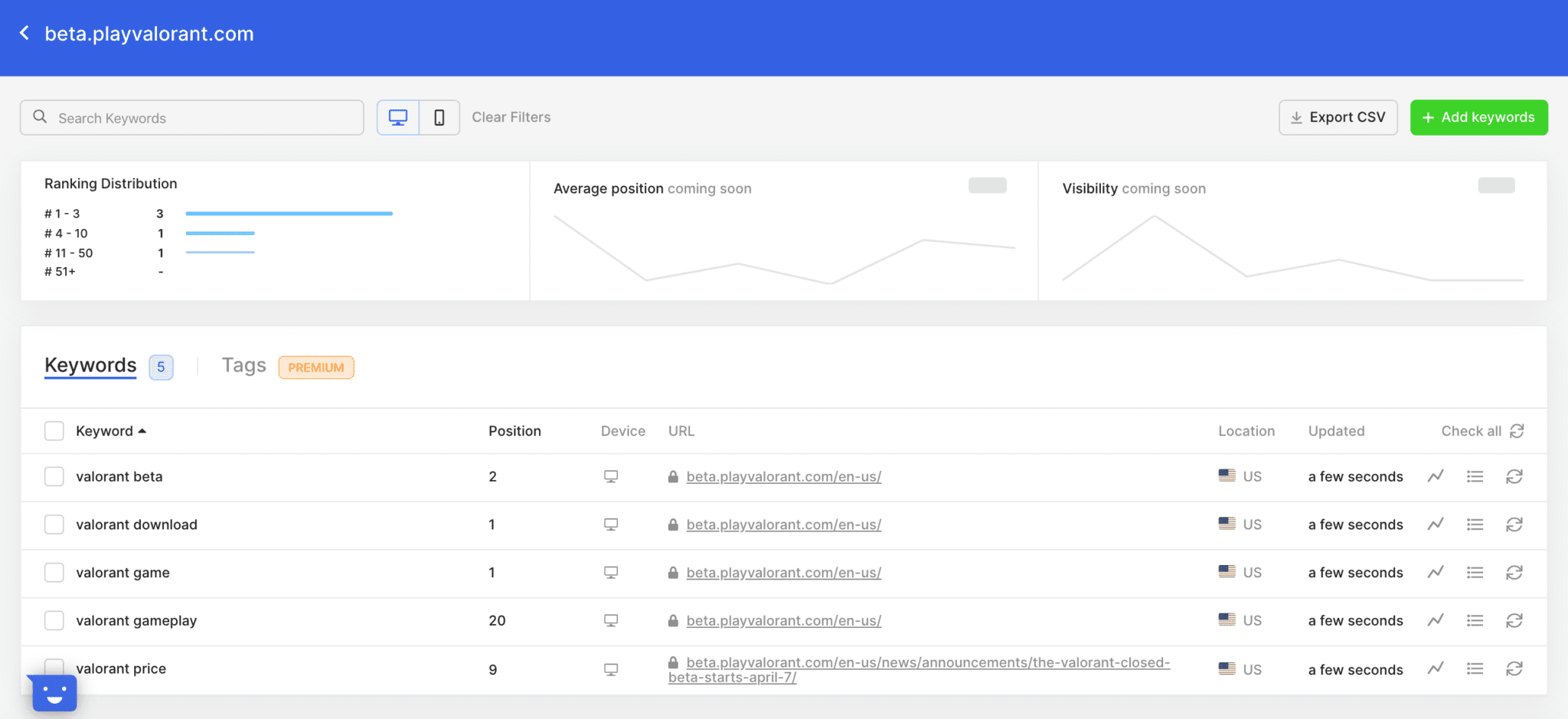The image size is (1568, 719).
Task: Open the chat bot widget
Action: (54, 693)
